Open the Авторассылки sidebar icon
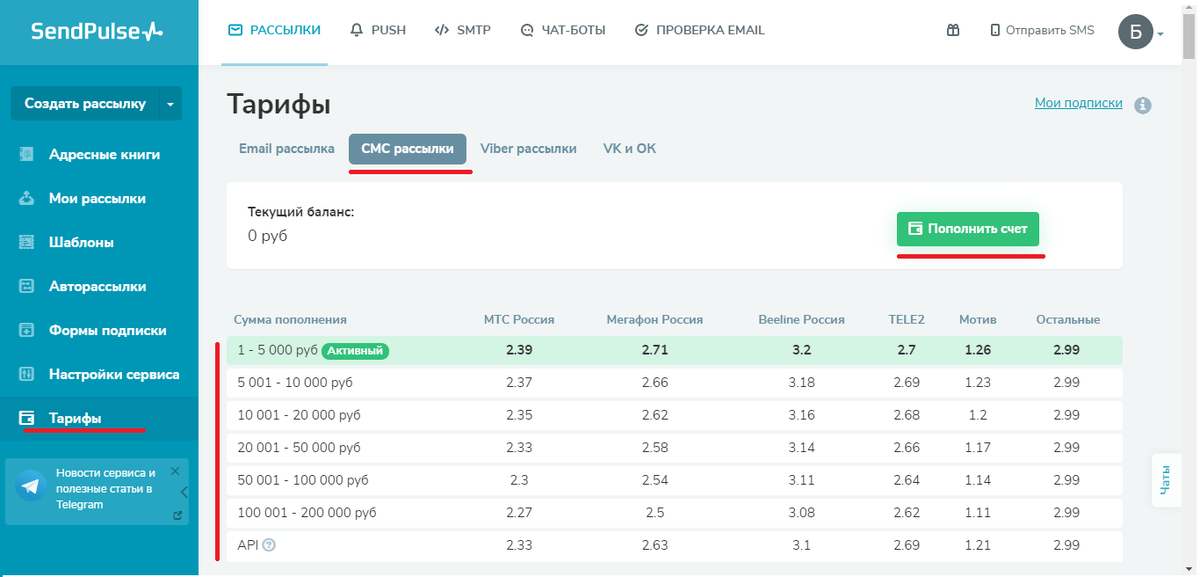The height and width of the screenshot is (577, 1200). pyautogui.click(x=28, y=287)
